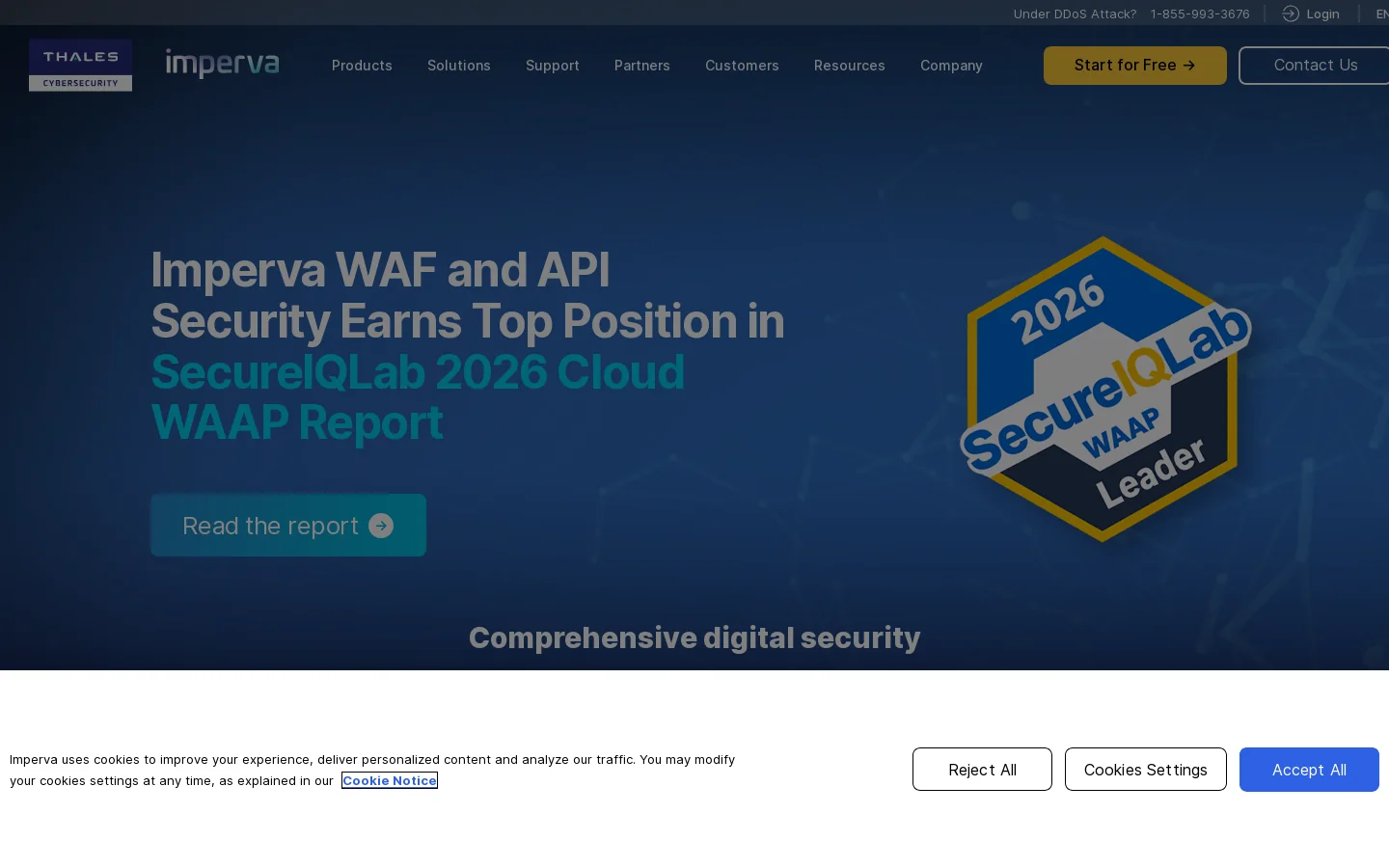Click the Thales Cybersecurity logo
This screenshot has height=868, width=1389.
pyautogui.click(x=80, y=66)
